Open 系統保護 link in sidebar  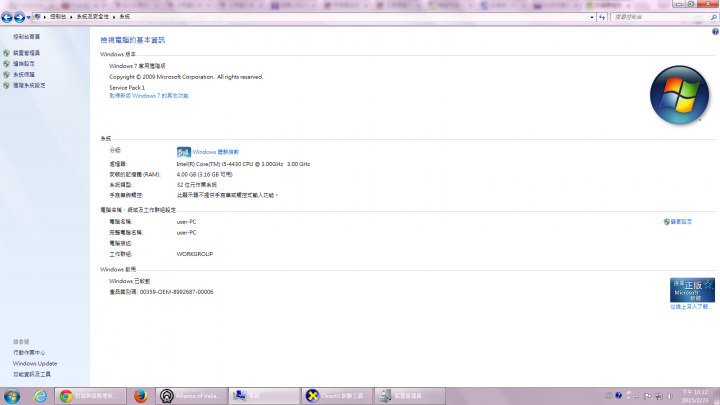(23, 74)
